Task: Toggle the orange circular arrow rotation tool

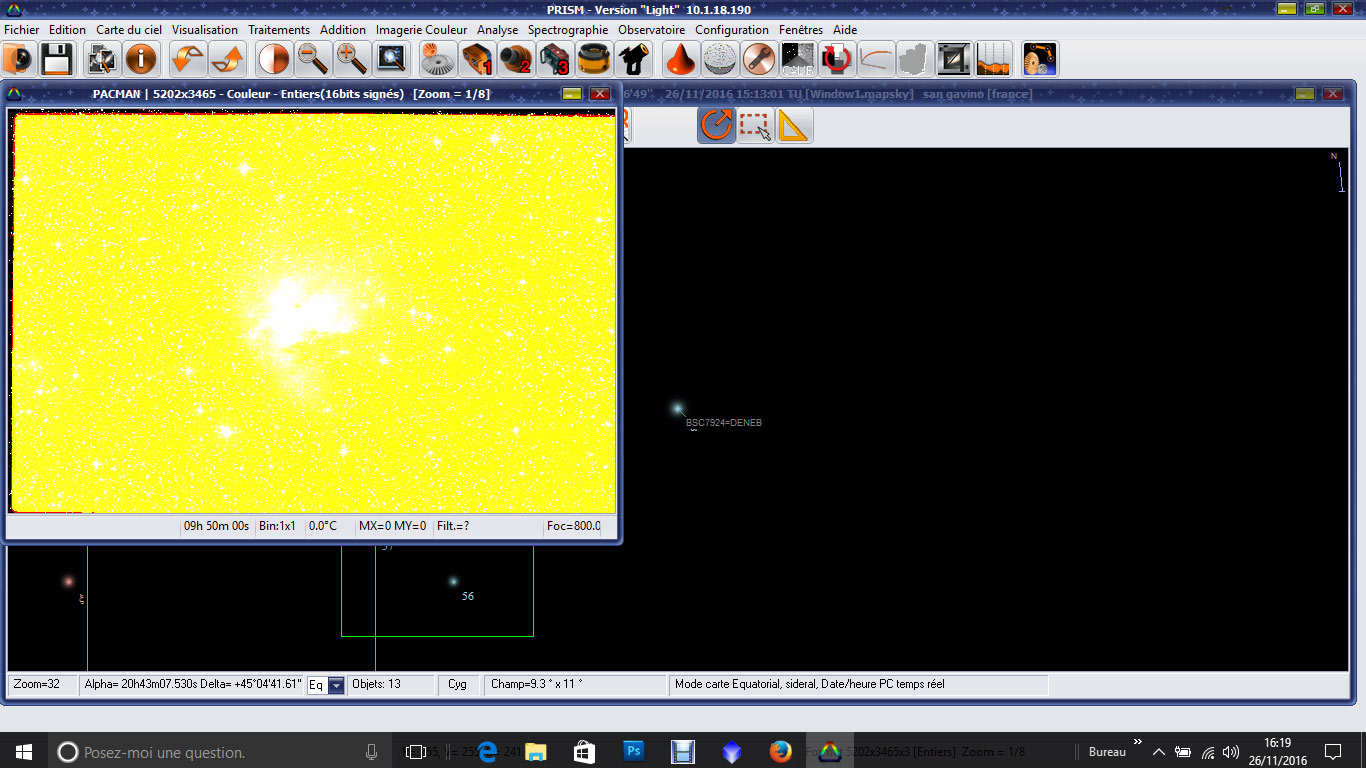Action: 716,126
